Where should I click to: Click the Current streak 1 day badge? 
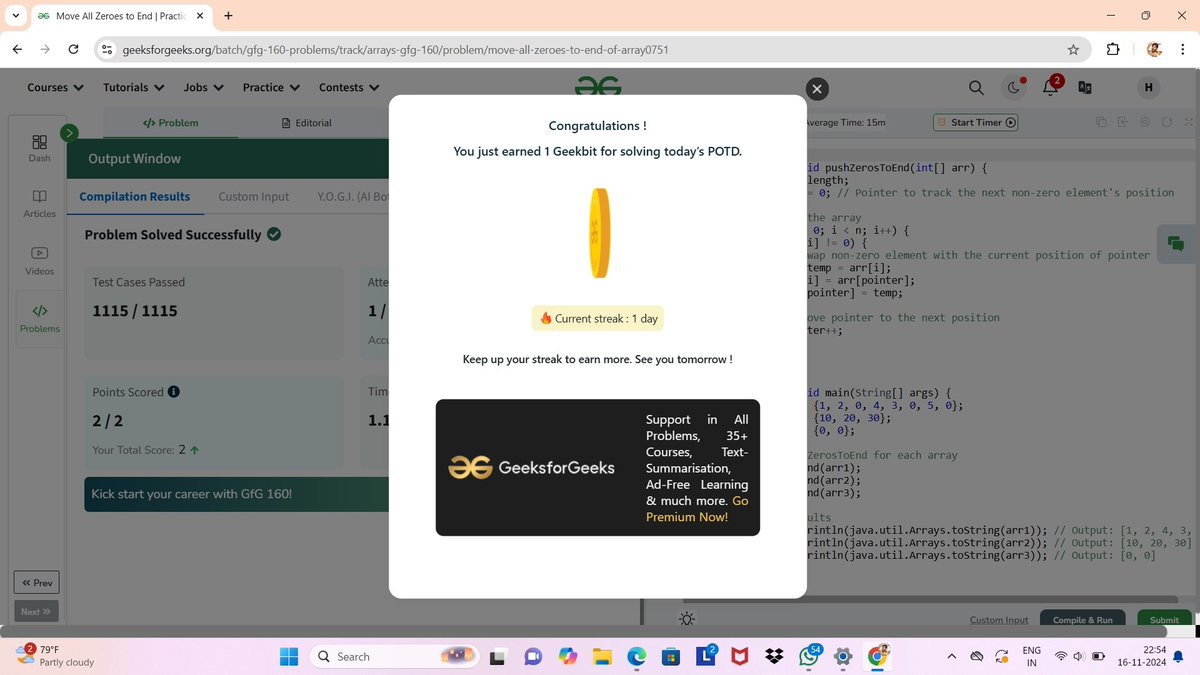coord(597,318)
